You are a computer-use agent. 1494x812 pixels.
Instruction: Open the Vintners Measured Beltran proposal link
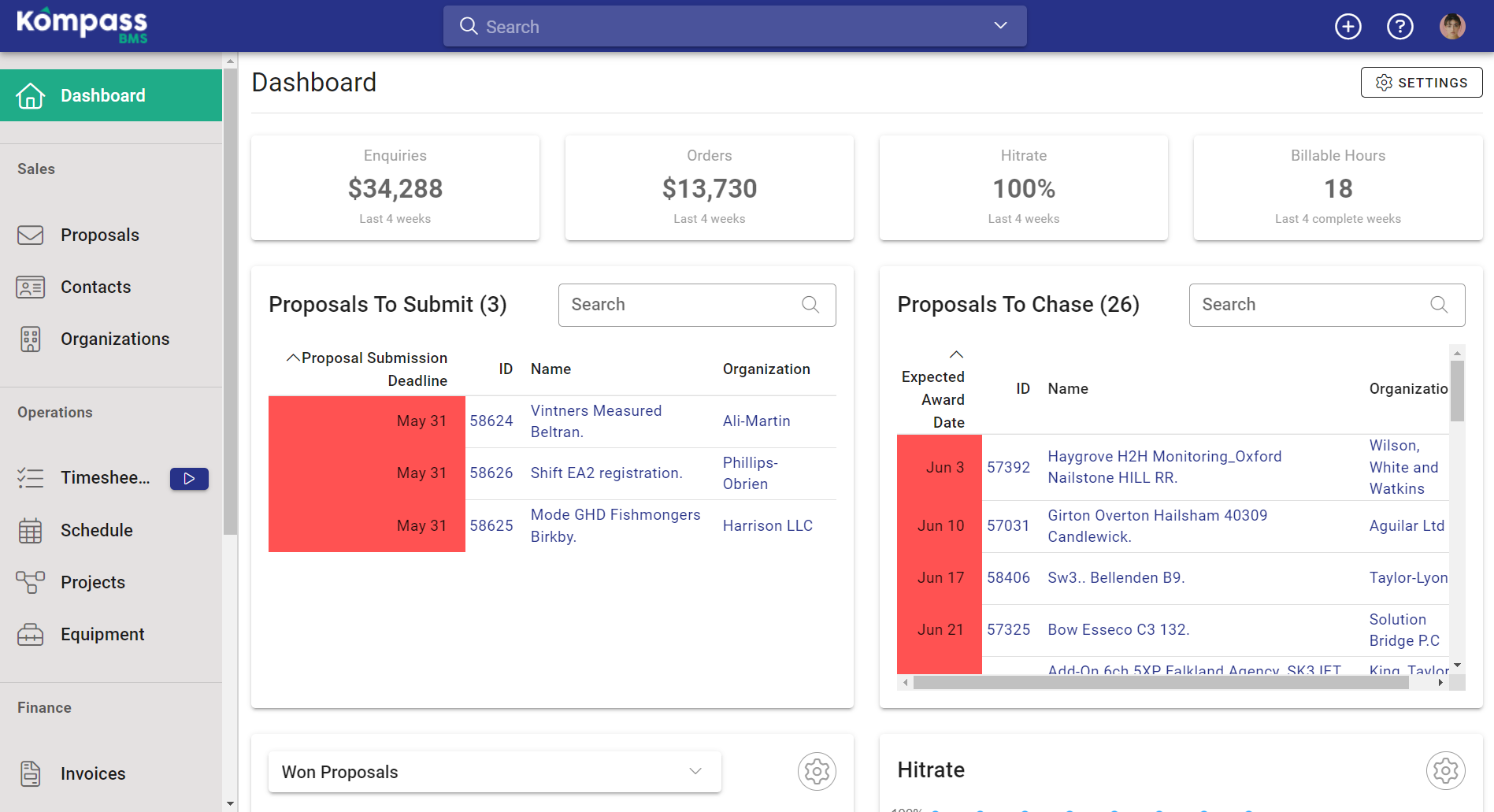[x=596, y=421]
